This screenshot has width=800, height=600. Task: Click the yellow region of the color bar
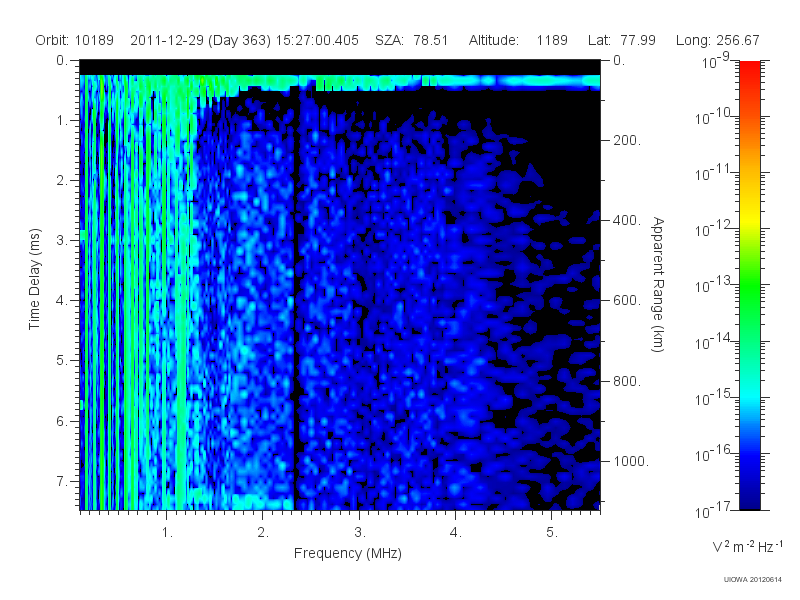749,219
